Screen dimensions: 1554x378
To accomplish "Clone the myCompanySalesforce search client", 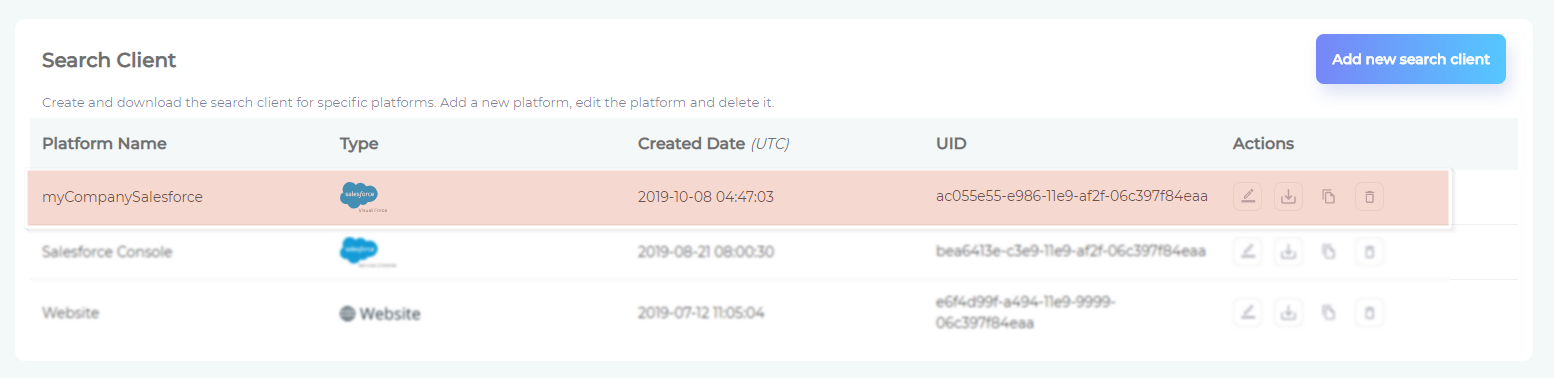I will (x=1328, y=197).
